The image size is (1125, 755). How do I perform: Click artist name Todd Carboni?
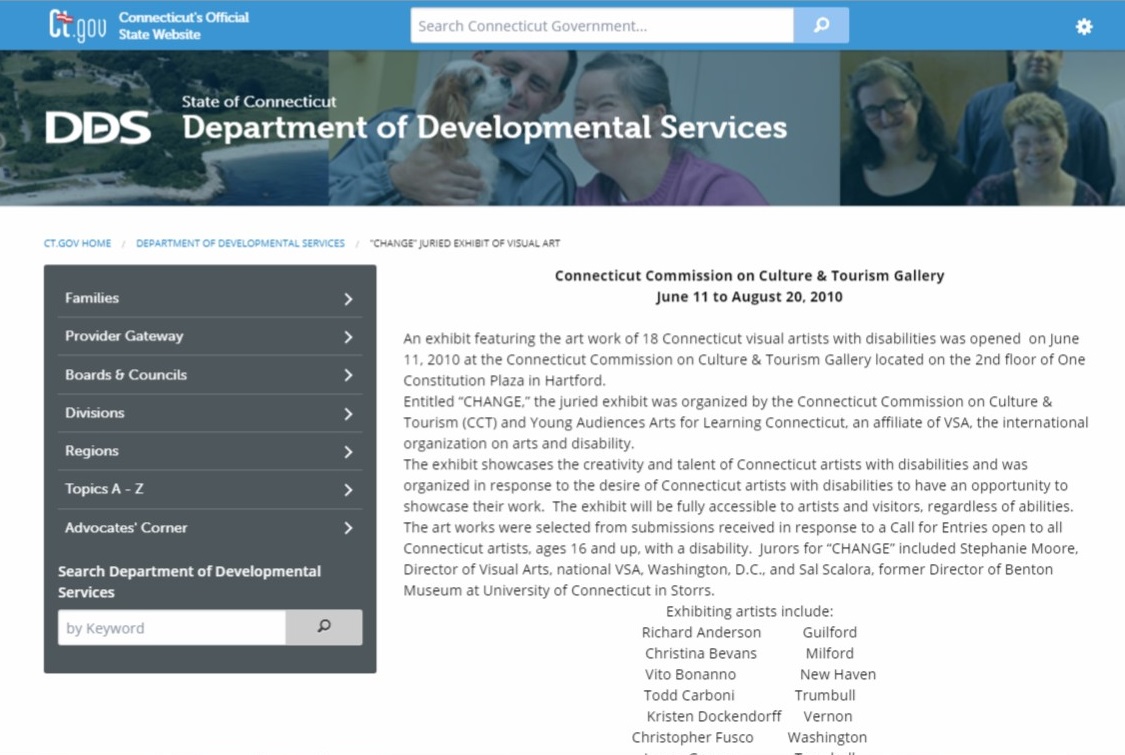(x=689, y=695)
